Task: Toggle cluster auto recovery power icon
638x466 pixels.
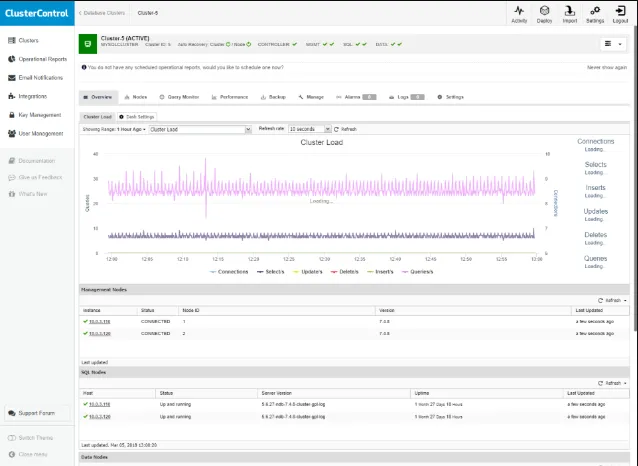Action: [228, 44]
